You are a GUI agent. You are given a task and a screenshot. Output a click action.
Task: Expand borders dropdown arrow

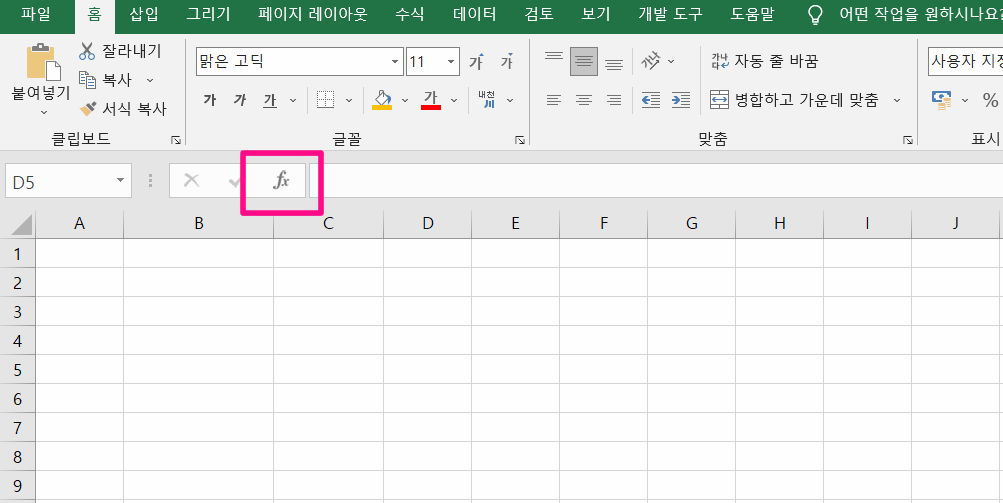349,100
